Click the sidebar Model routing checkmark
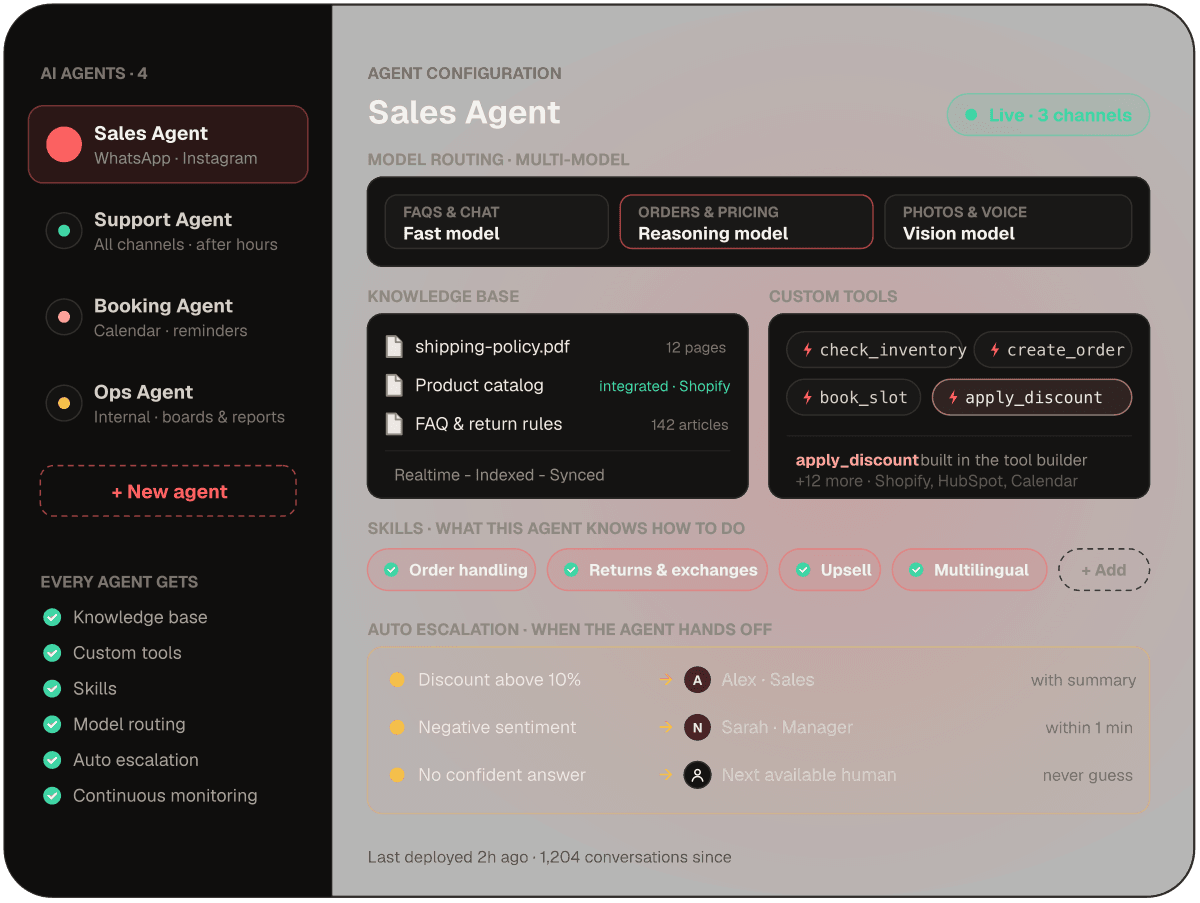This screenshot has width=1200, height=903. (x=52, y=724)
